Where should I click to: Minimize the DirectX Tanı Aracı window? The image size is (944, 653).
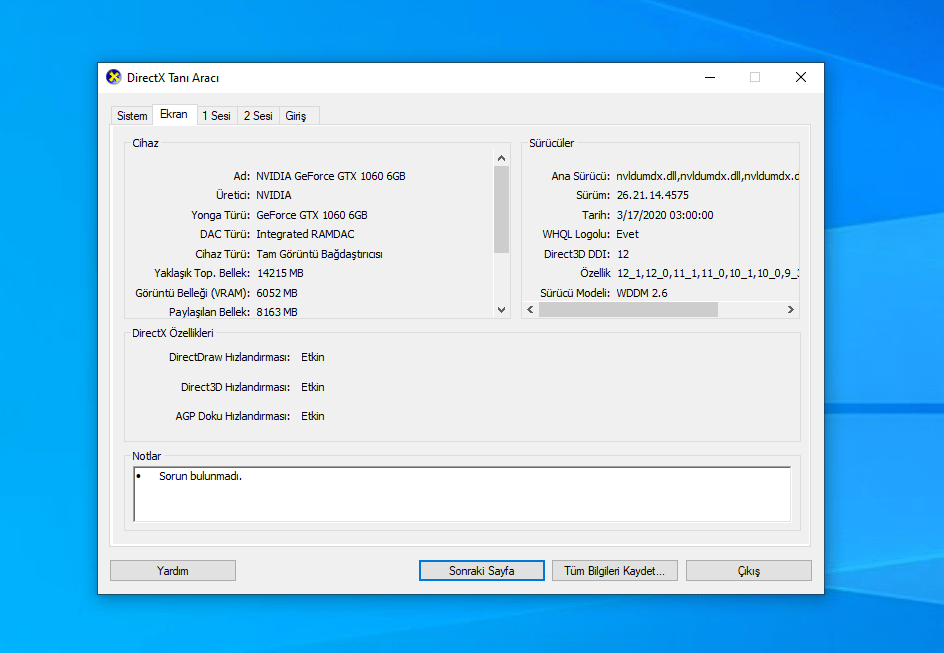(x=710, y=77)
